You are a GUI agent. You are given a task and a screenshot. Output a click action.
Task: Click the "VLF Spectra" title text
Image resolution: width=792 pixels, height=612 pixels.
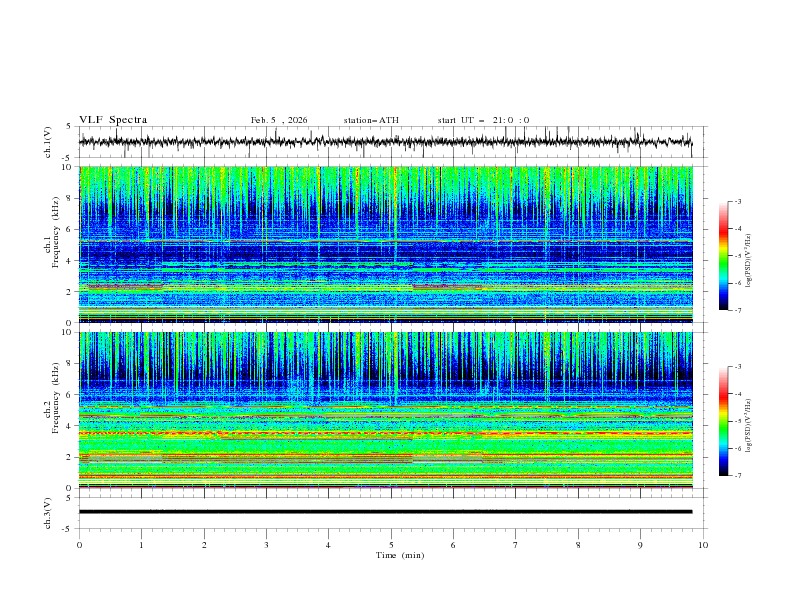click(x=113, y=120)
